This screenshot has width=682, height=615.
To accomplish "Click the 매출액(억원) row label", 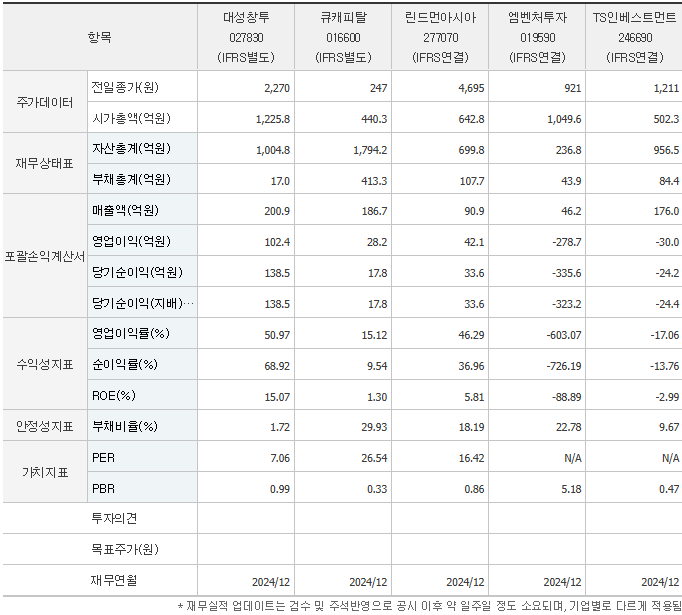I will (125, 211).
